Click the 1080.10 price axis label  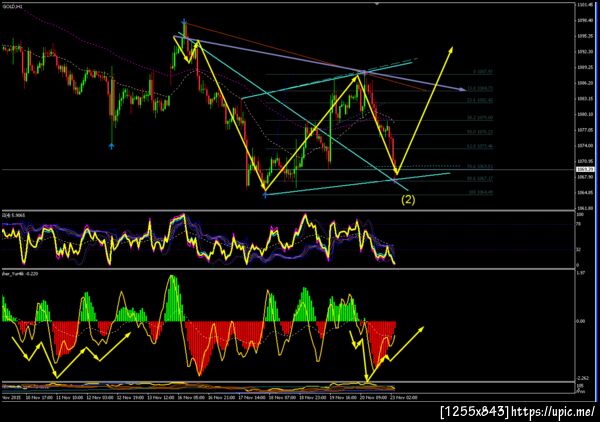pyautogui.click(x=585, y=114)
